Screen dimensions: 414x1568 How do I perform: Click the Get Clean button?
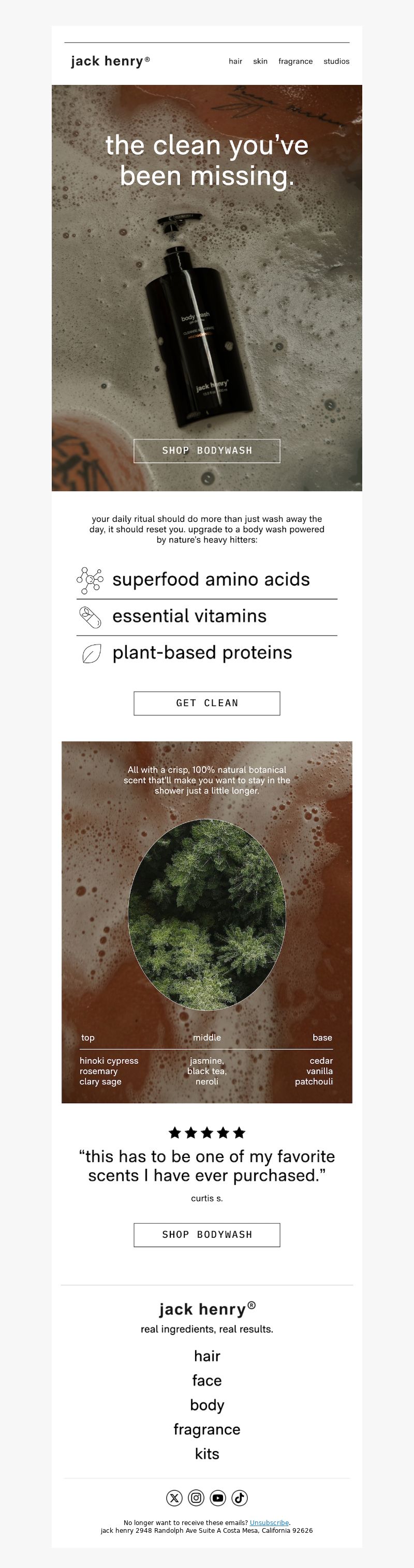pyautogui.click(x=207, y=703)
